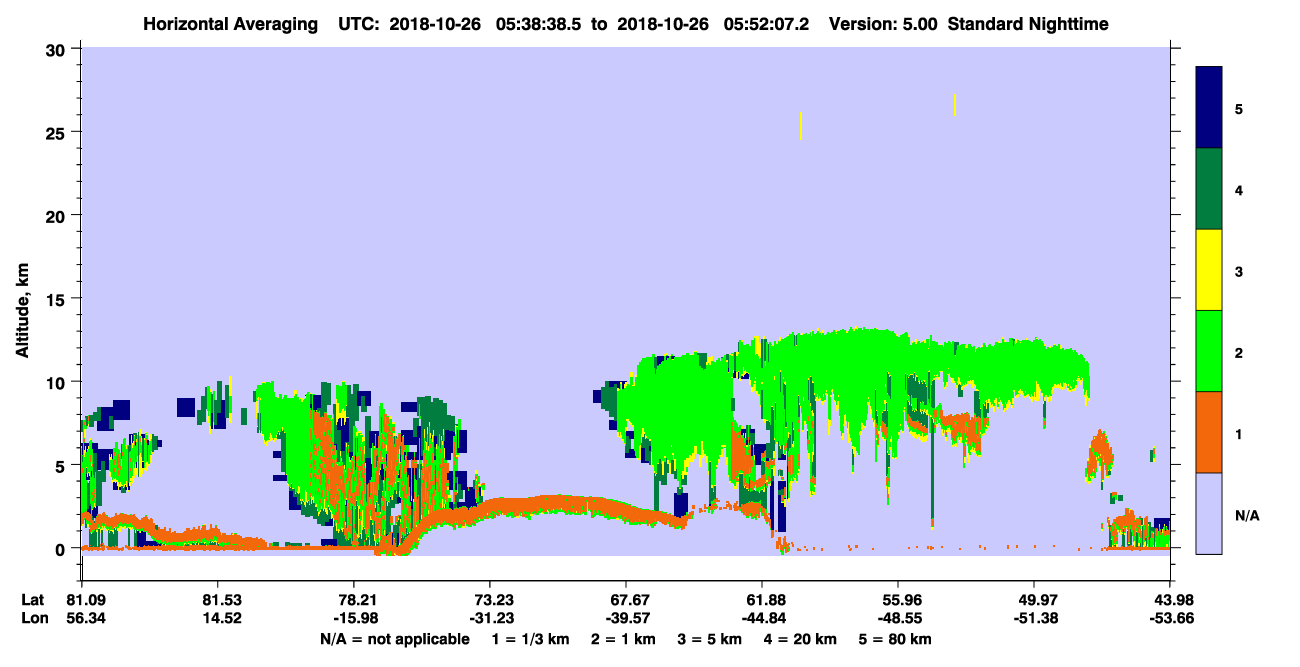Click the bright green colorbar segment labeled 2

(1209, 351)
